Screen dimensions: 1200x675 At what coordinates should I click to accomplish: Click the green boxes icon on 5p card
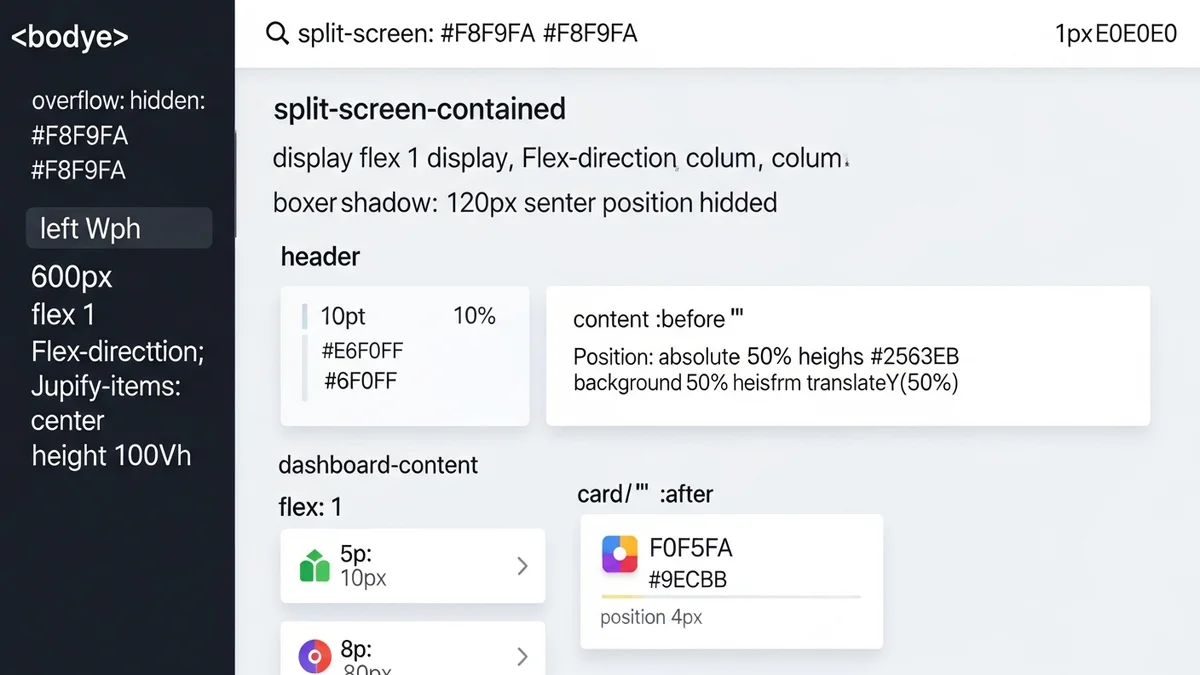point(315,566)
